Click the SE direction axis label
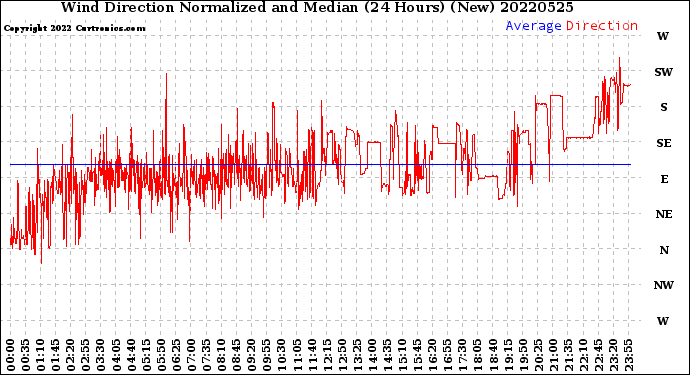Image resolution: width=690 pixels, height=375 pixels. (664, 143)
